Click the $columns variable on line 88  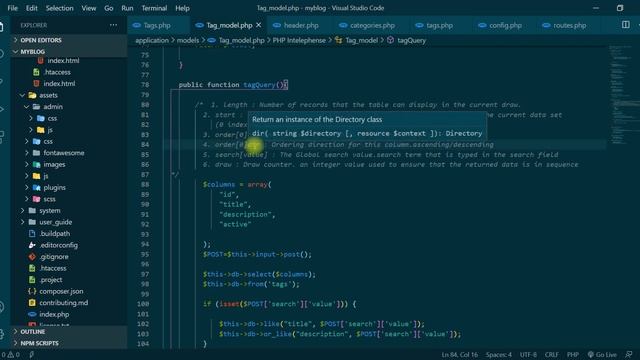click(219, 184)
